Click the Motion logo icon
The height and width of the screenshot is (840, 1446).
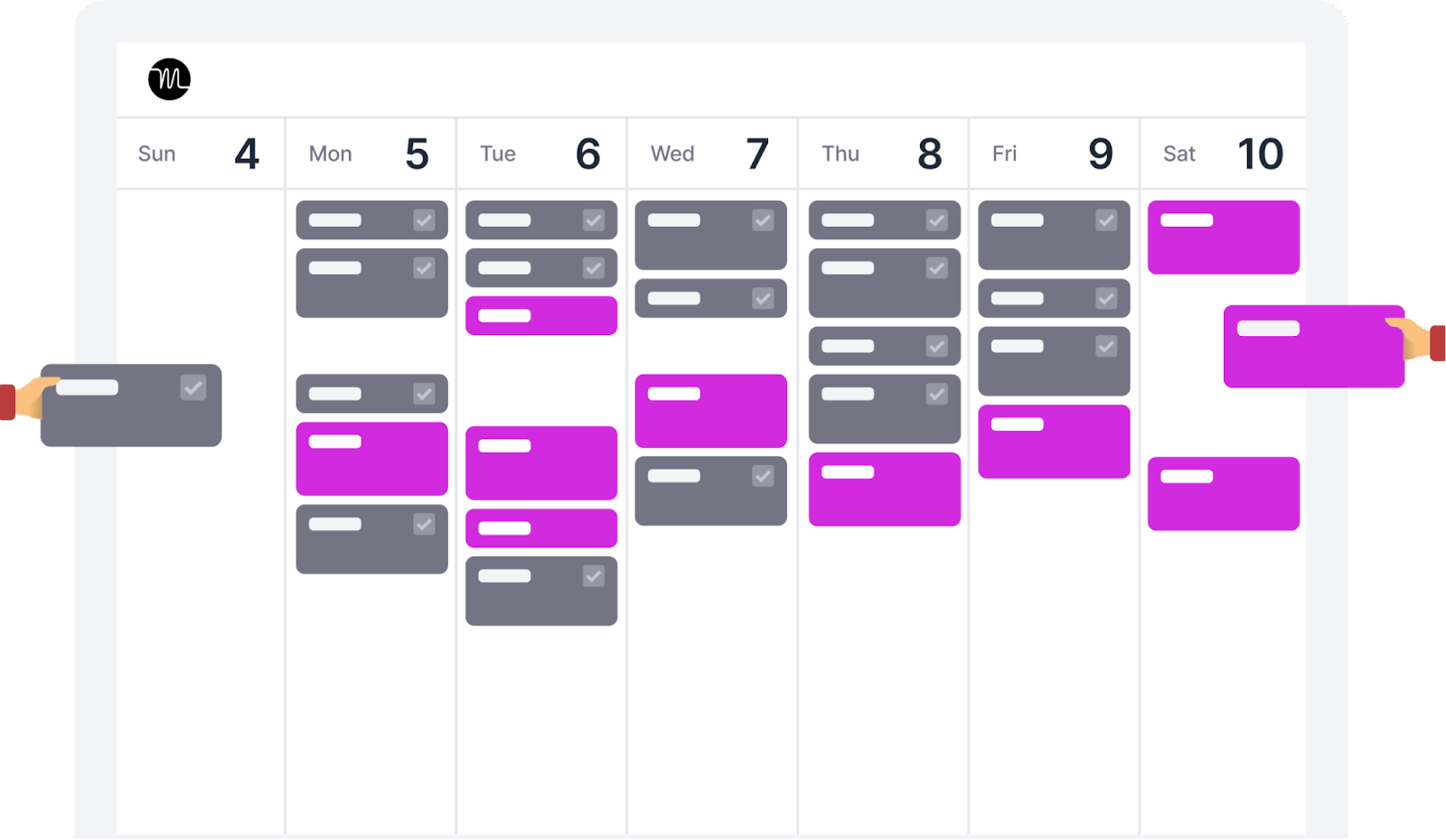coord(169,79)
